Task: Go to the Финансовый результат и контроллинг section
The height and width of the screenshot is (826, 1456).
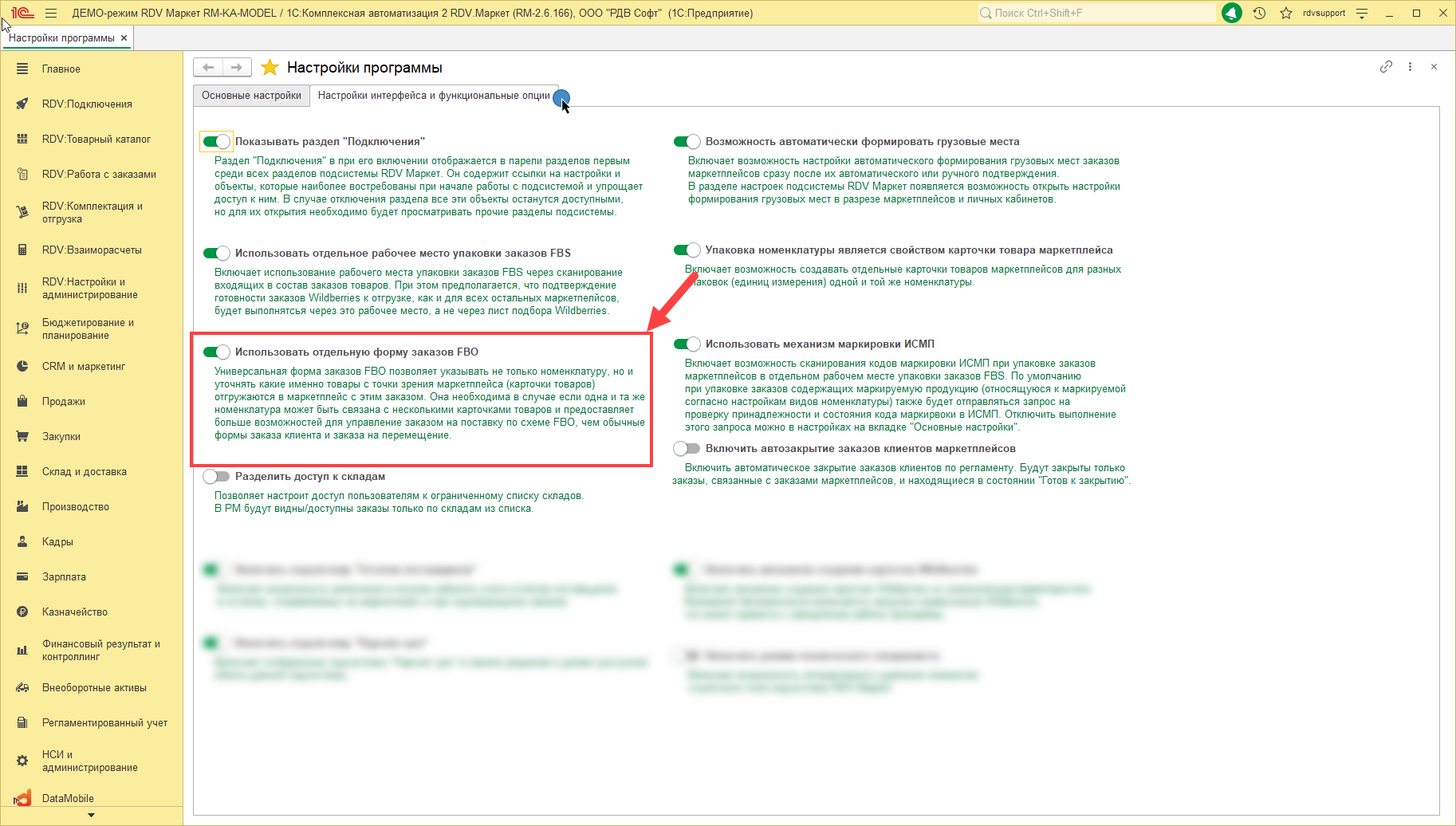Action: point(91,651)
